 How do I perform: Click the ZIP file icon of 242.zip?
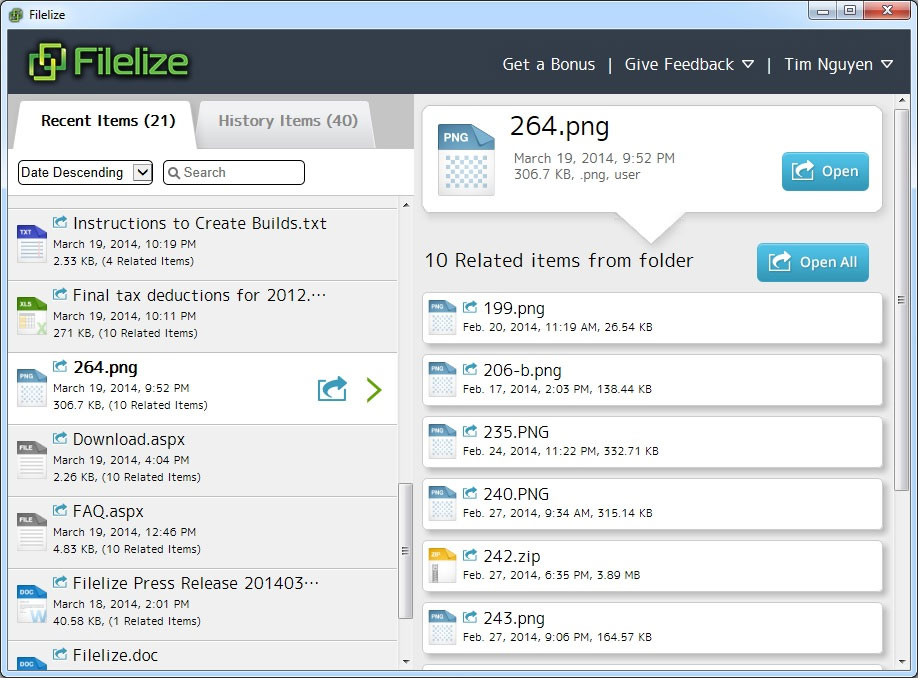pyautogui.click(x=442, y=566)
